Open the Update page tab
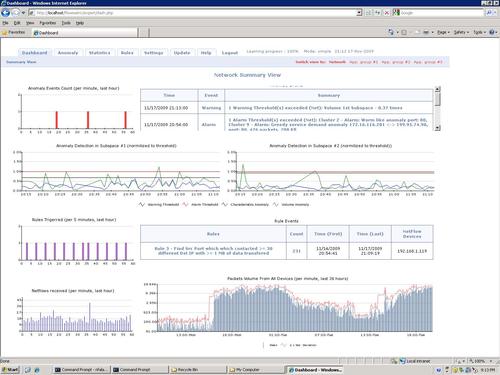The image size is (500, 375). [x=182, y=53]
